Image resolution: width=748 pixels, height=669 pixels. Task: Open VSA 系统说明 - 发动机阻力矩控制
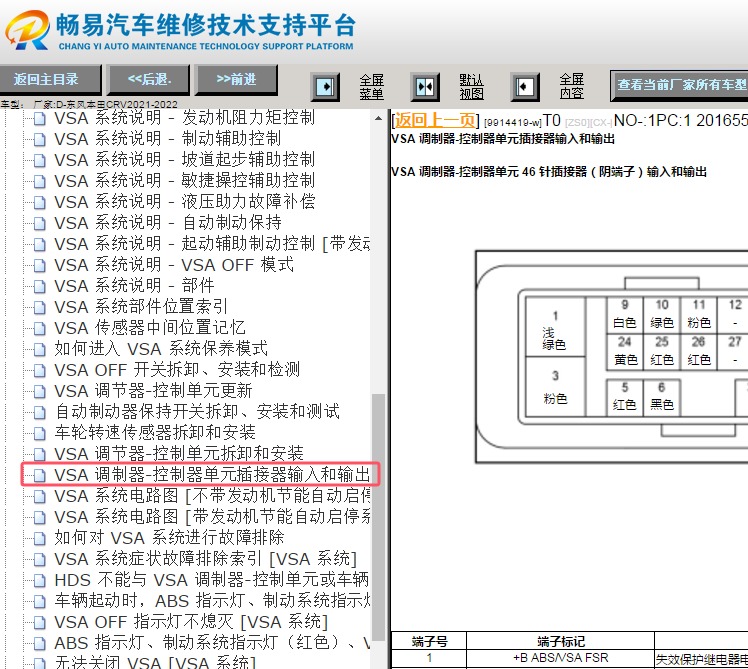pos(184,118)
